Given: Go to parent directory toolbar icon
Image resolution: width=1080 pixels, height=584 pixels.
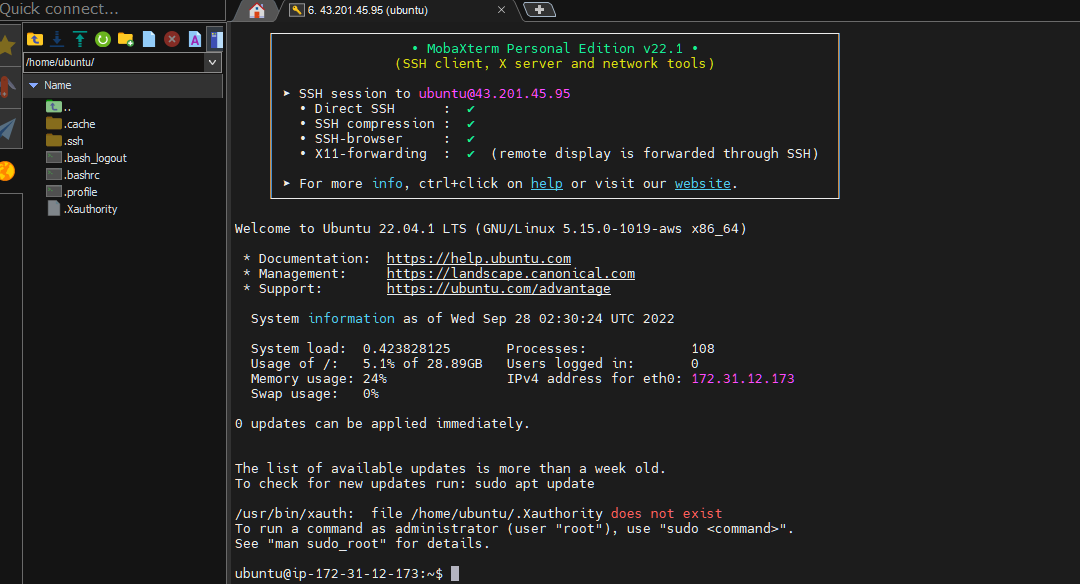Looking at the screenshot, I should tap(34, 39).
